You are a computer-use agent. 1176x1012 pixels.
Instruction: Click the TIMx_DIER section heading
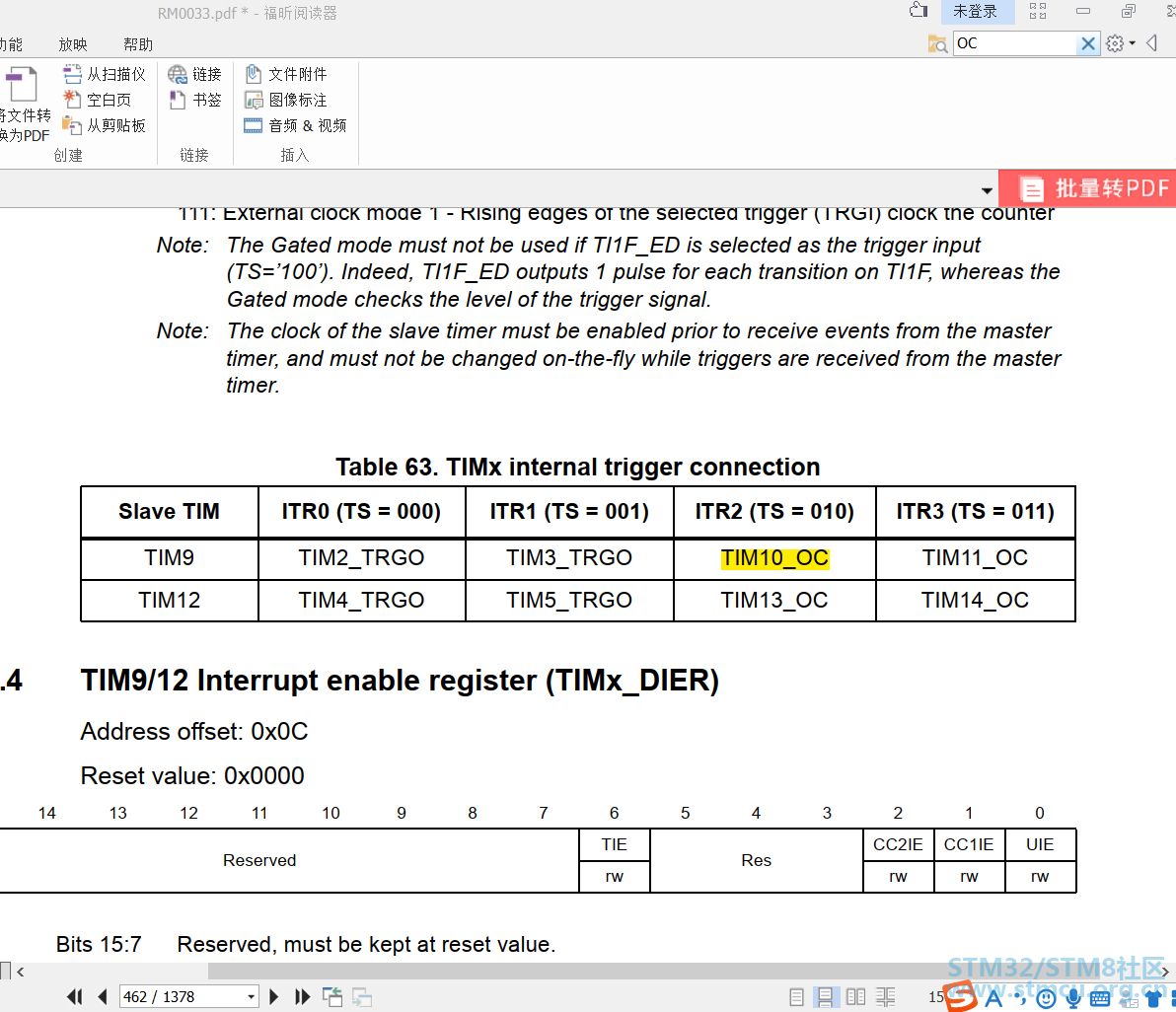pos(400,681)
